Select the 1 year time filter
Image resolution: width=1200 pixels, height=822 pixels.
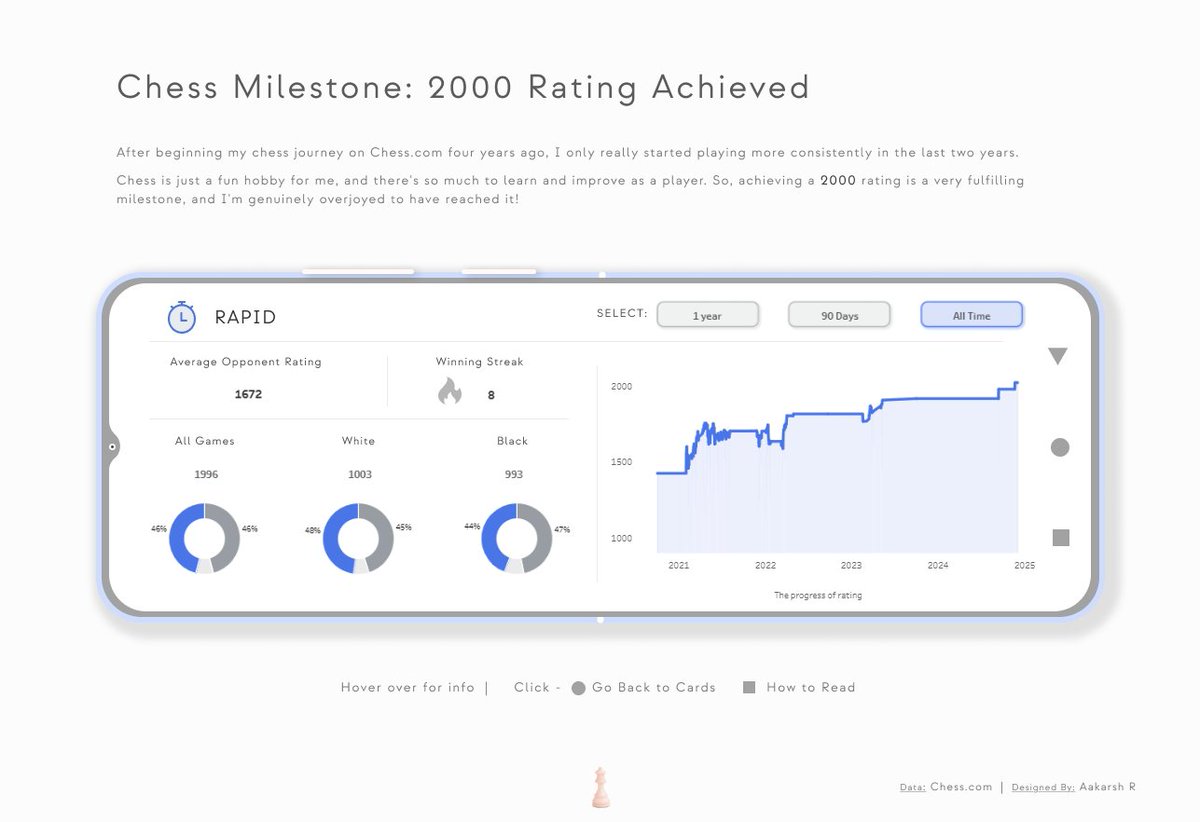pos(707,314)
